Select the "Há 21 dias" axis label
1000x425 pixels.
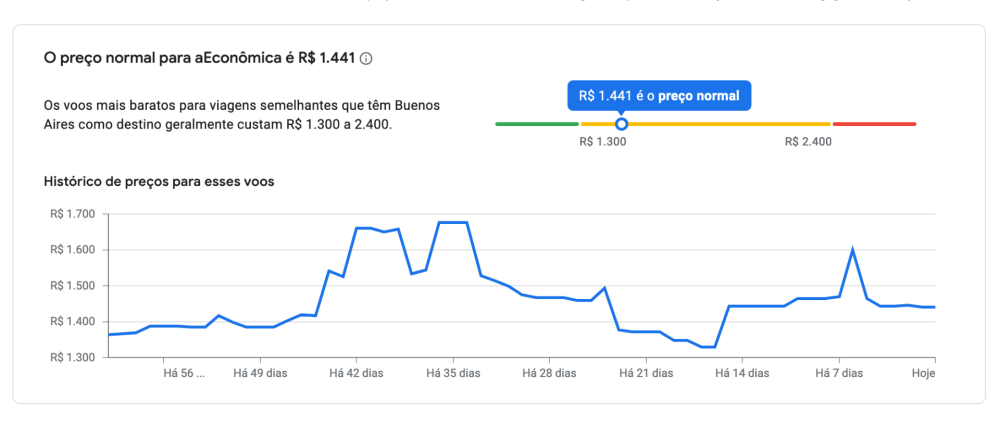pos(646,373)
